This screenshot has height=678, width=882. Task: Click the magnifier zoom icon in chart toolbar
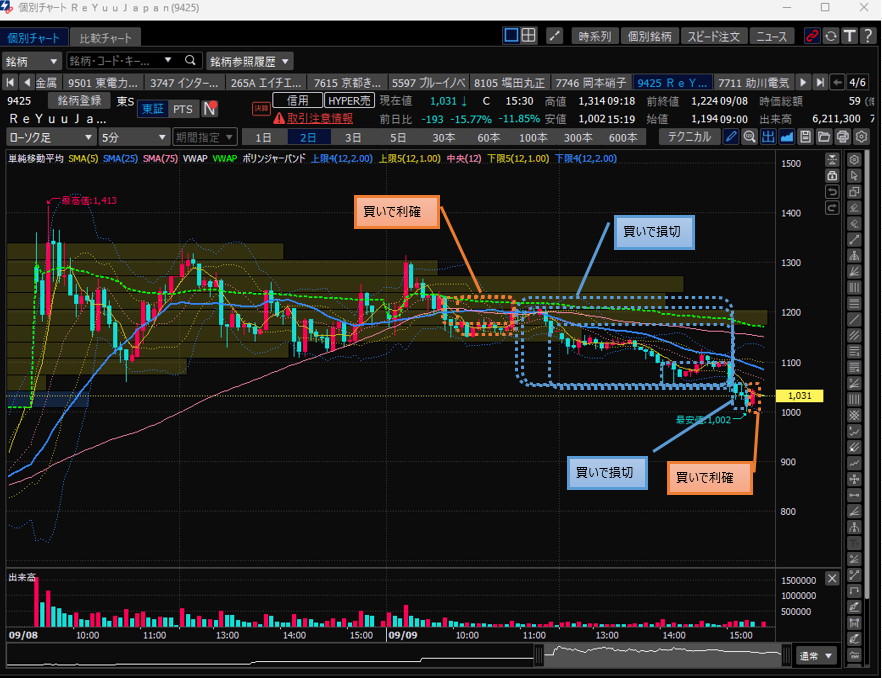coord(749,137)
